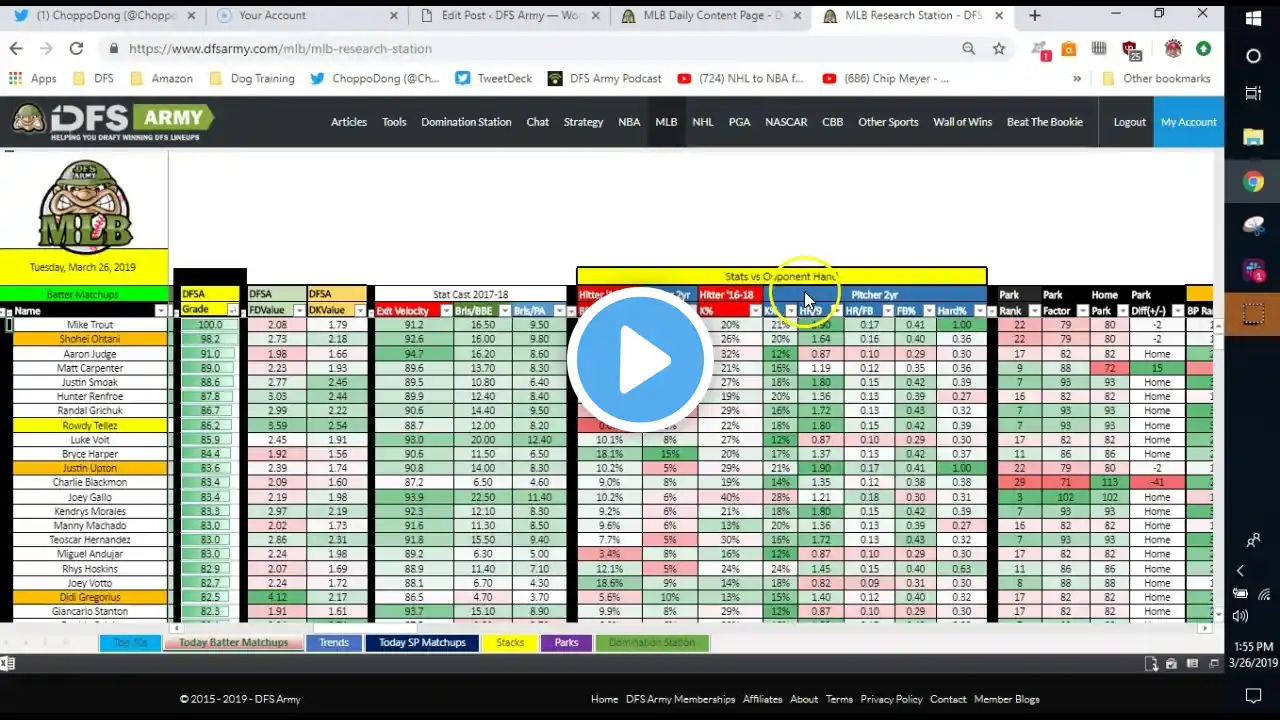
Task: Open the Windows Start button
Action: pos(1253,19)
